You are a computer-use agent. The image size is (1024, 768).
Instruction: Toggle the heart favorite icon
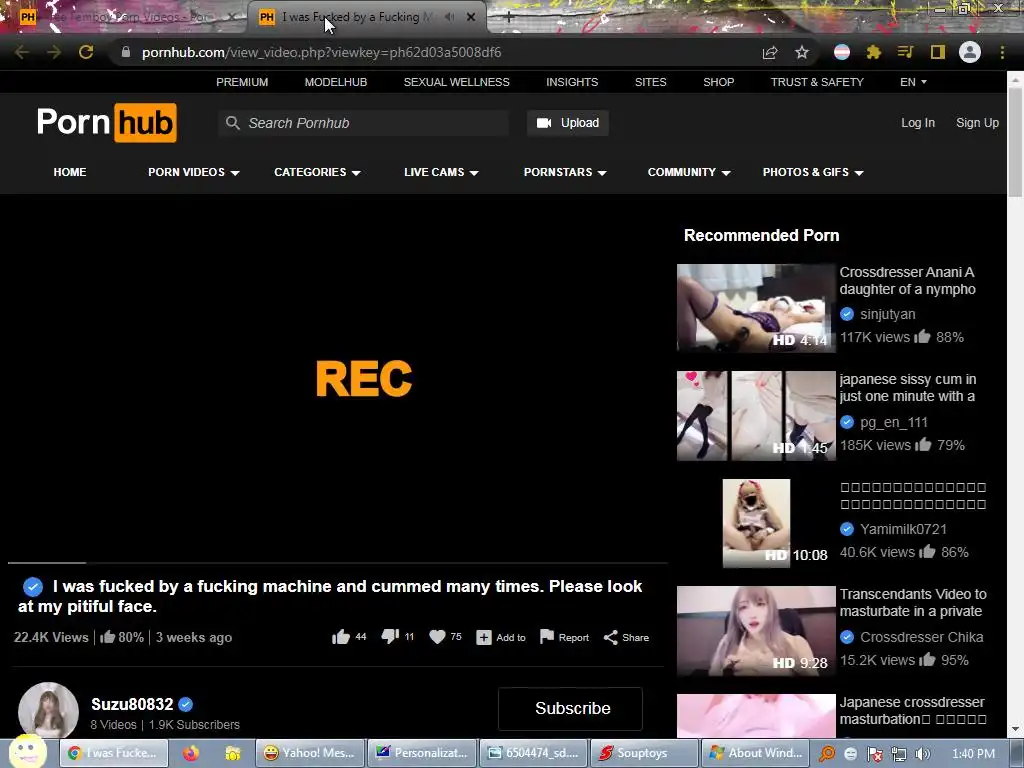(437, 637)
